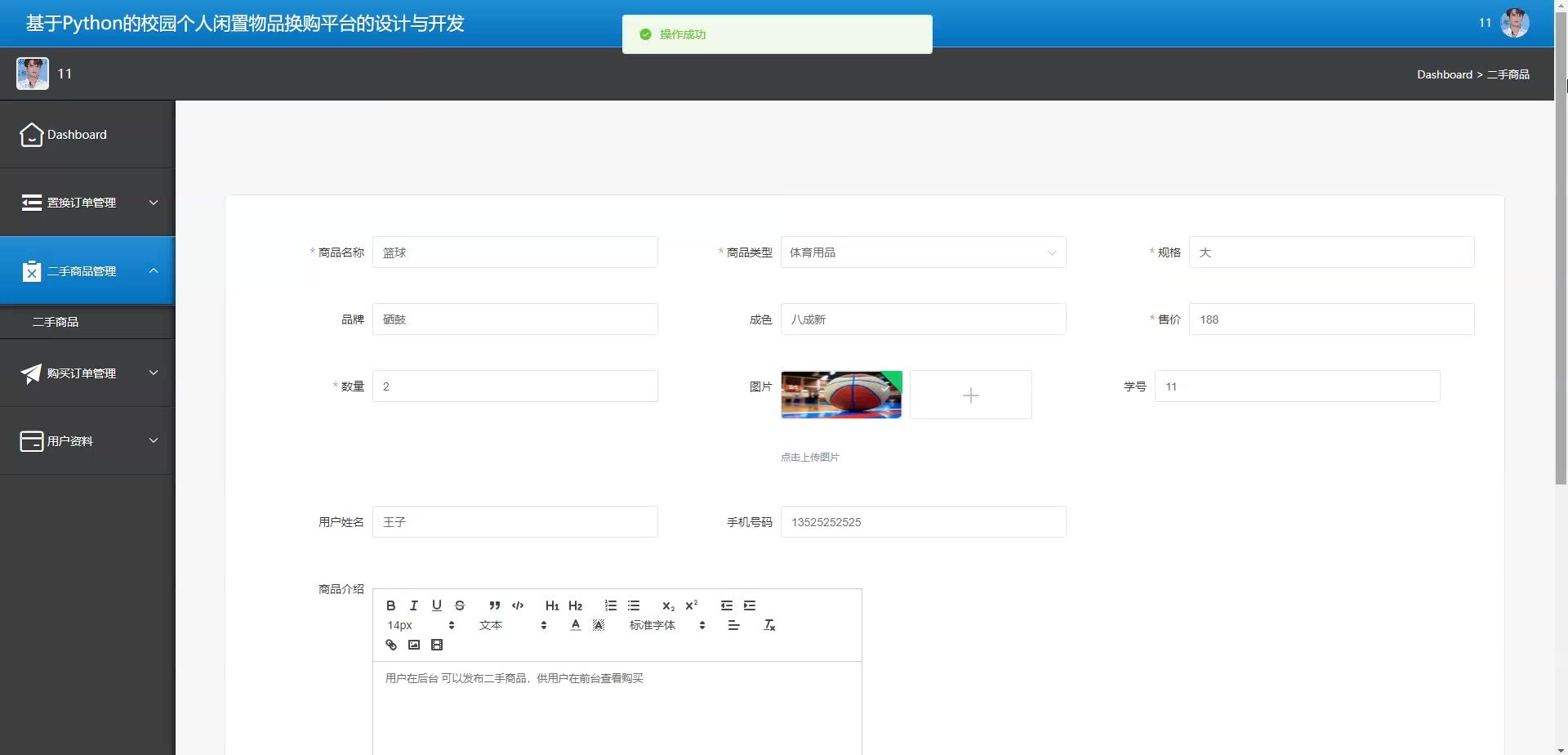Click the 学号 input field
Image resolution: width=1568 pixels, height=755 pixels.
pos(1297,386)
